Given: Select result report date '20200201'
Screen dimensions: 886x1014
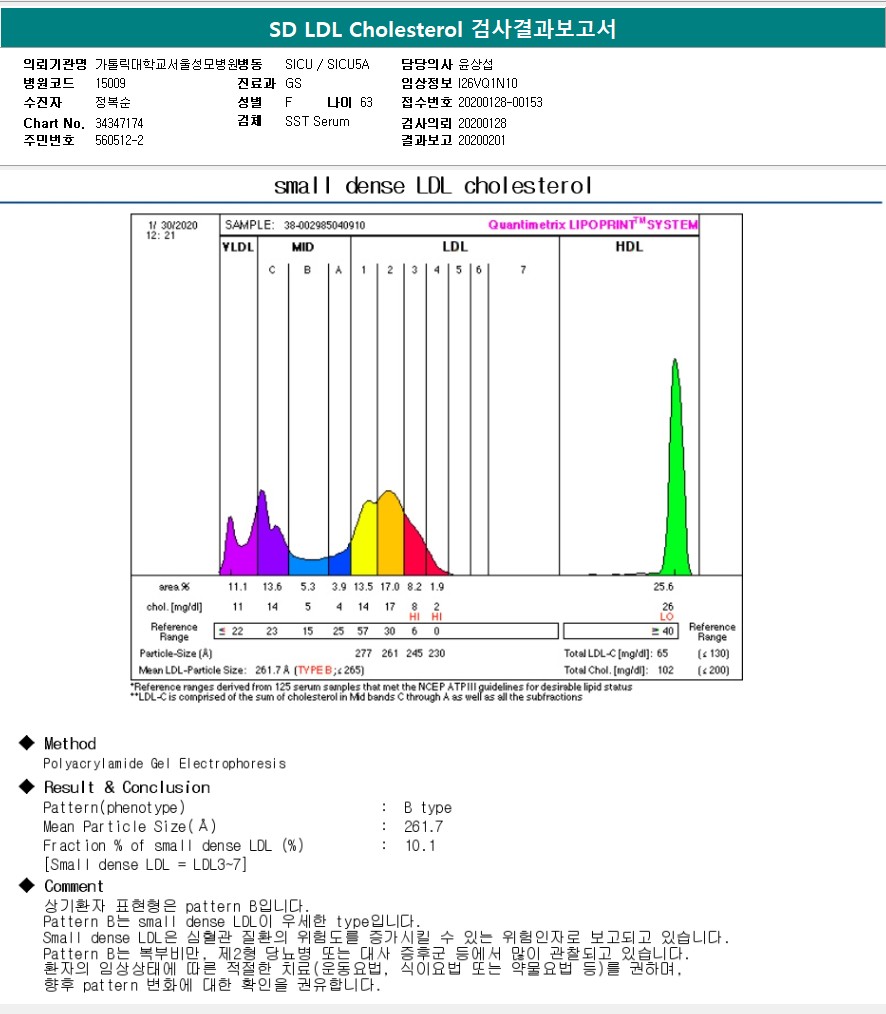Looking at the screenshot, I should [482, 140].
